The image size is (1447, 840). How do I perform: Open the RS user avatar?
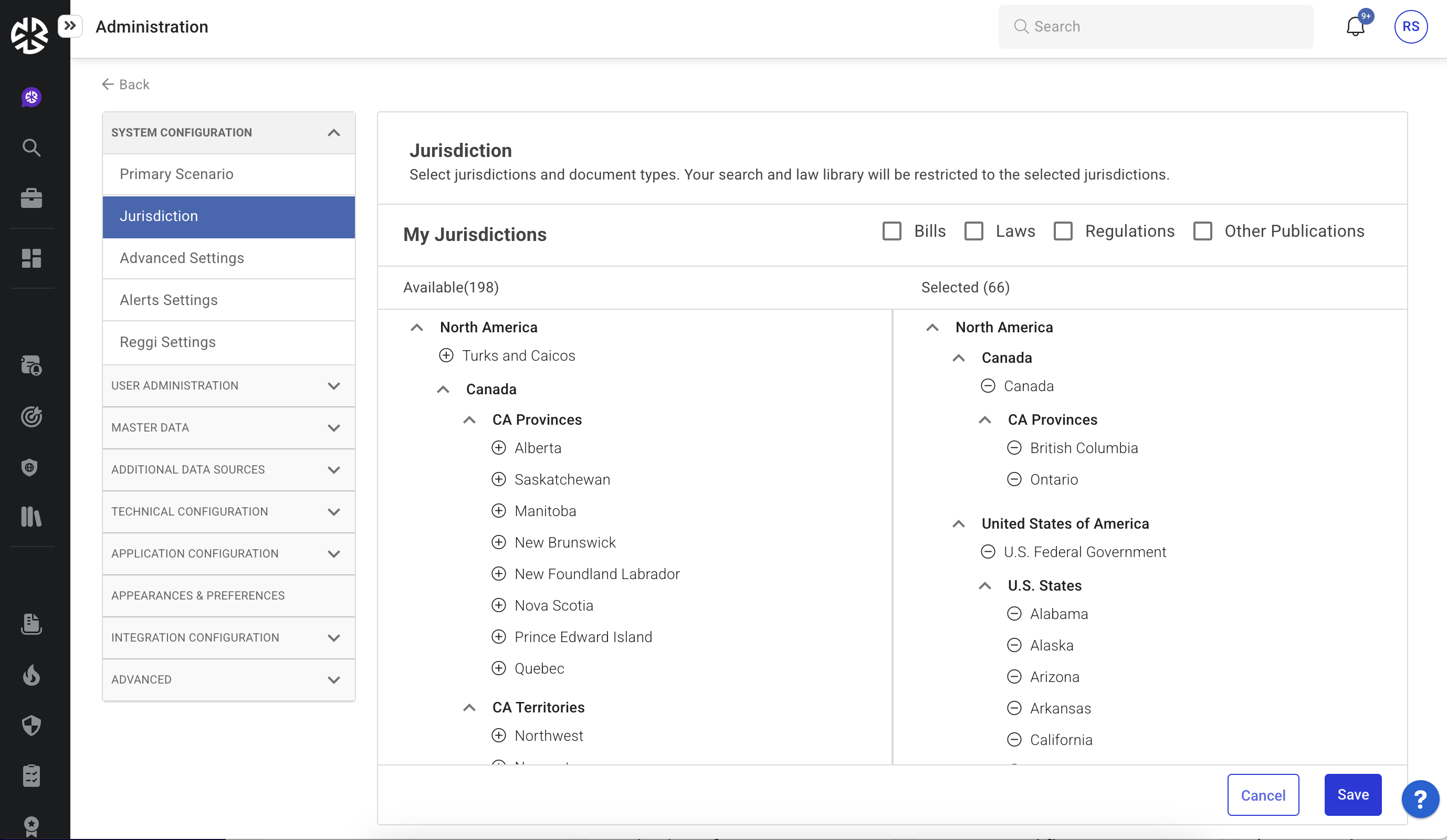pyautogui.click(x=1410, y=27)
